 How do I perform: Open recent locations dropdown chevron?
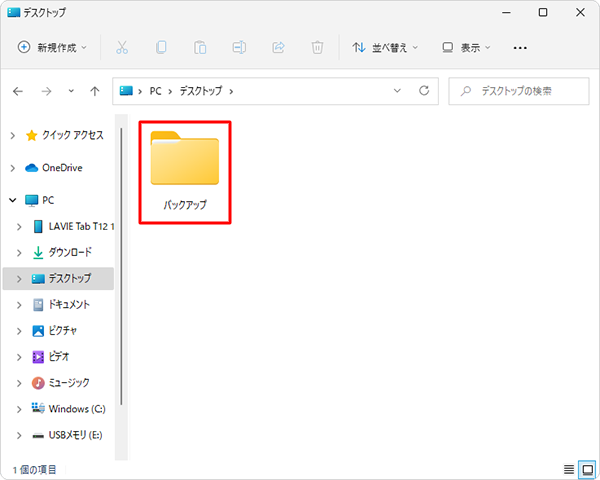point(71,91)
